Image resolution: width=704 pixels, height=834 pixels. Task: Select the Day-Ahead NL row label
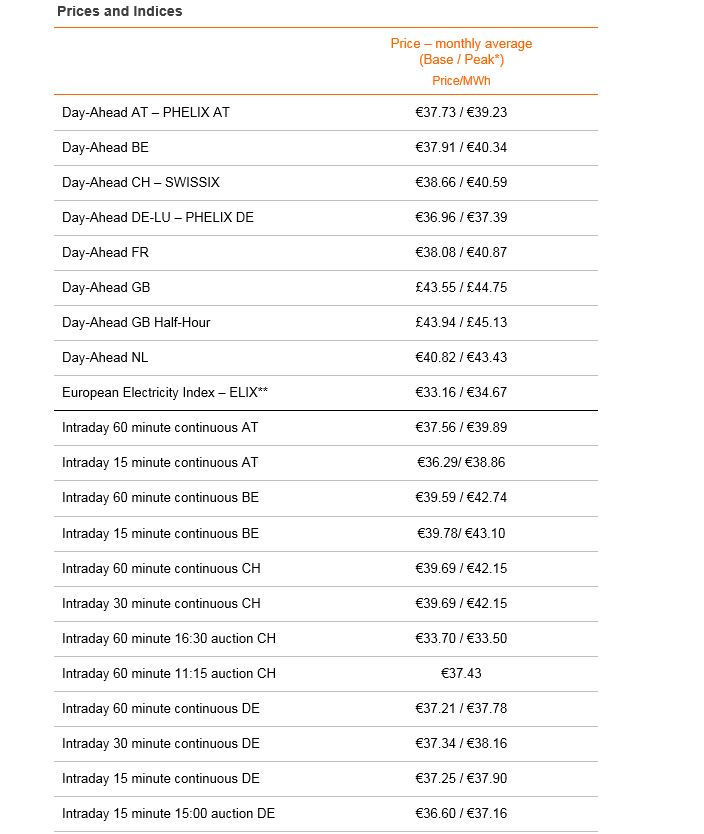[105, 357]
